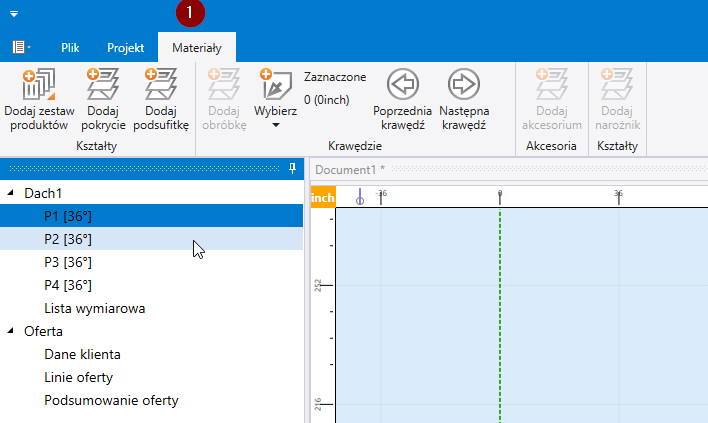Go to Następna krawędź arrow
708x423 pixels.
coord(462,84)
